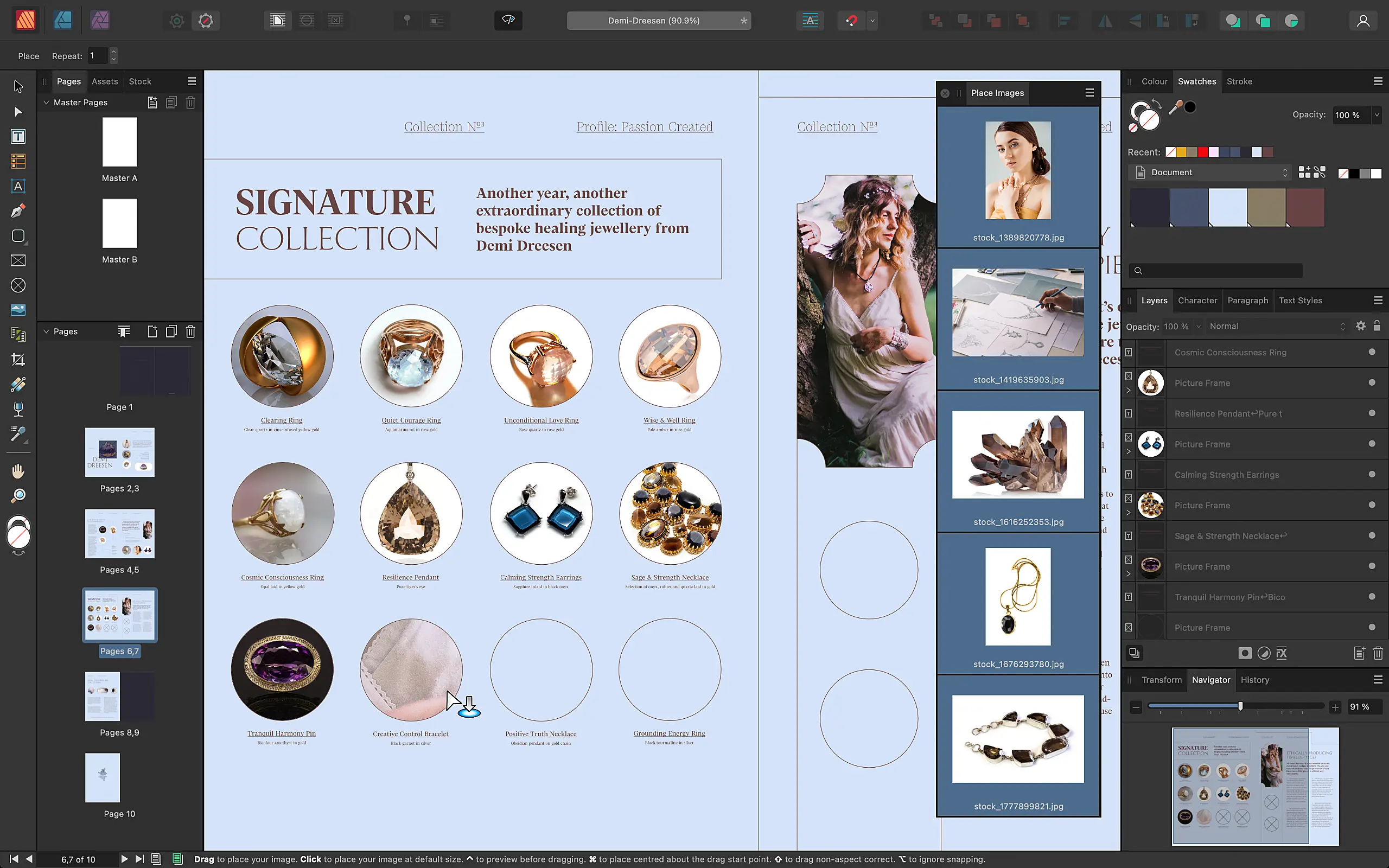The width and height of the screenshot is (1389, 868).
Task: Toggle the Place Images panel menu
Action: coord(1089,92)
